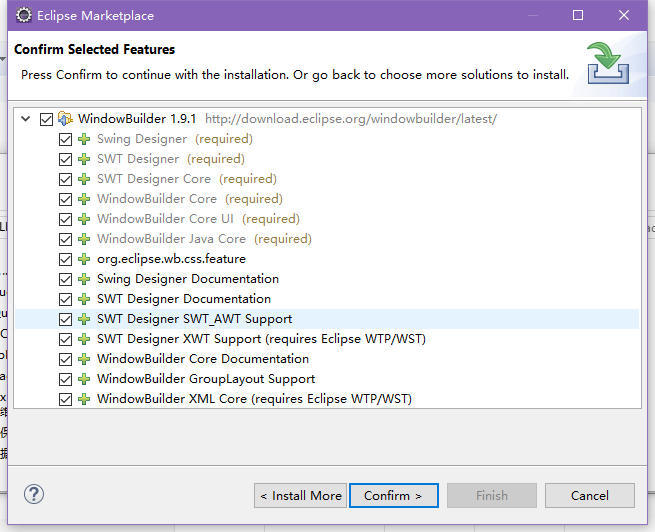Click the plus icon beside Swing Designer (required)
Screen dimensions: 655x532
pyautogui.click(x=84, y=139)
